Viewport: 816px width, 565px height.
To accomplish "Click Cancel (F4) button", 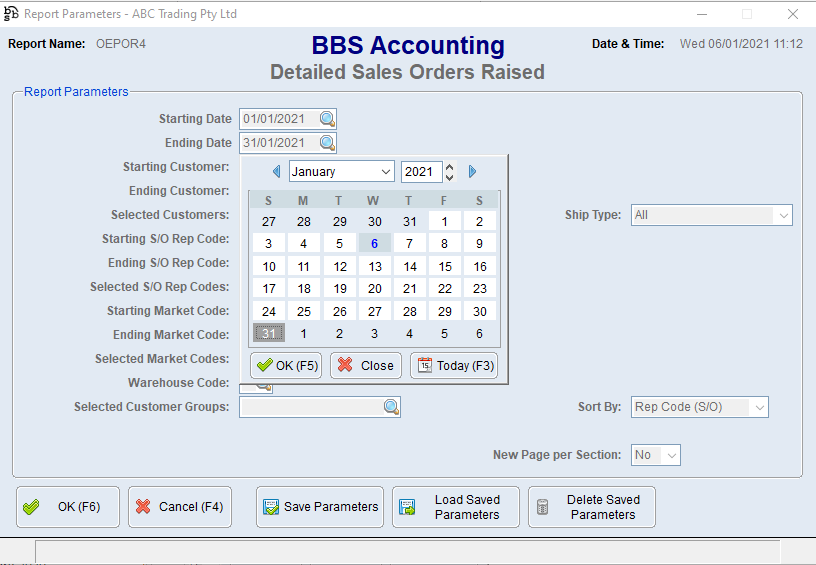I will point(180,507).
